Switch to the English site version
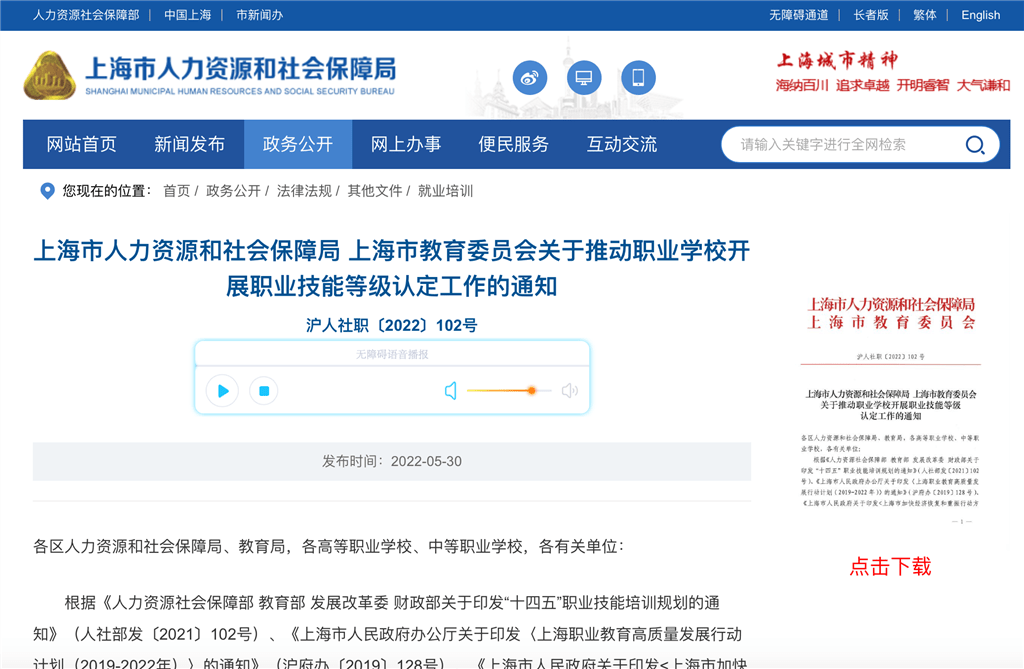 [x=980, y=15]
